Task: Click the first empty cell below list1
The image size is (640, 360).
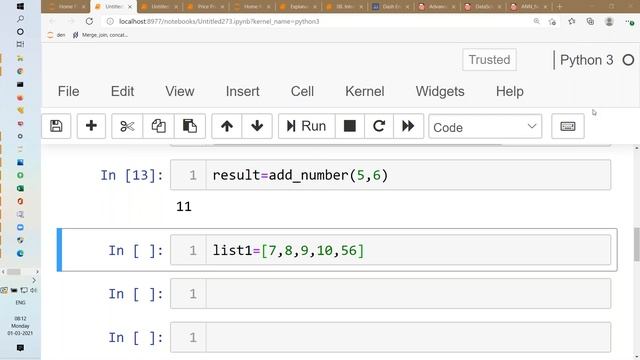Action: (x=408, y=294)
